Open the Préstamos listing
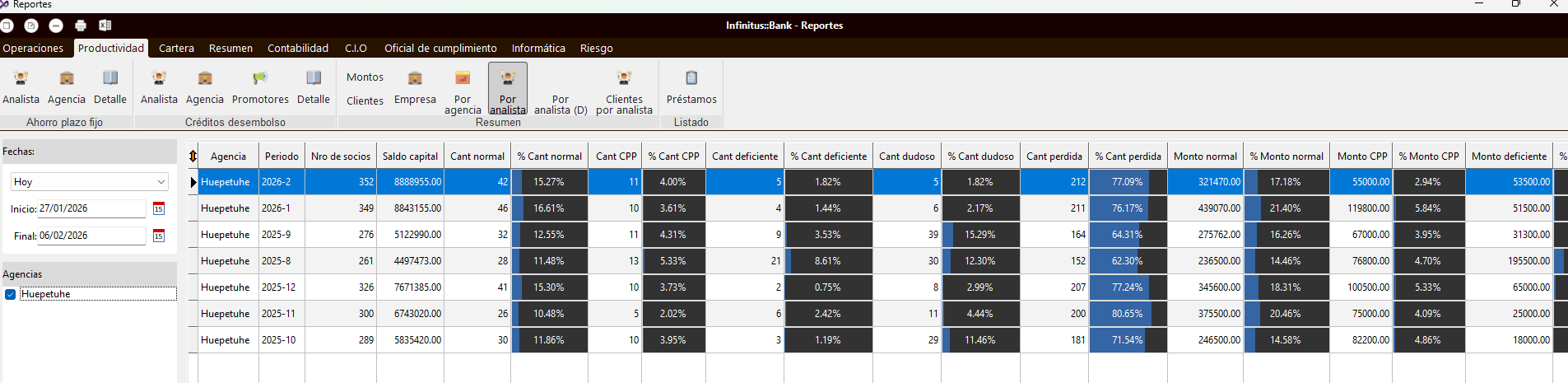Screen dimensions: 1568x383 691,87
